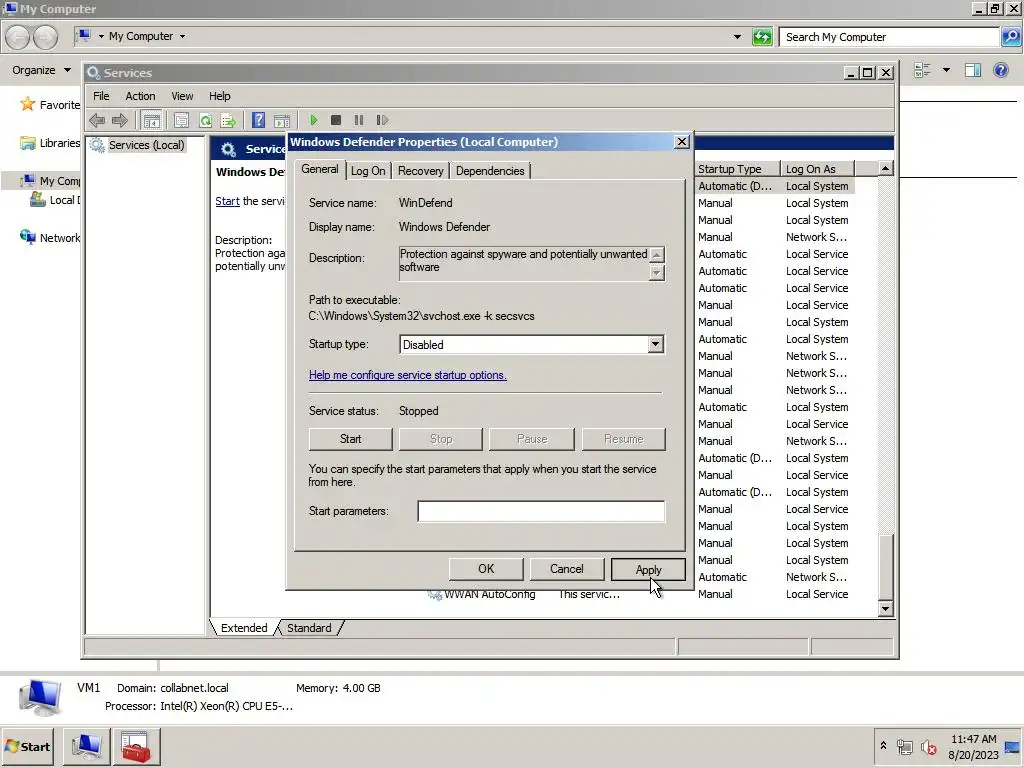This screenshot has width=1024, height=768.
Task: Click the Favorites star in My Computer sidebar
Action: click(x=27, y=104)
